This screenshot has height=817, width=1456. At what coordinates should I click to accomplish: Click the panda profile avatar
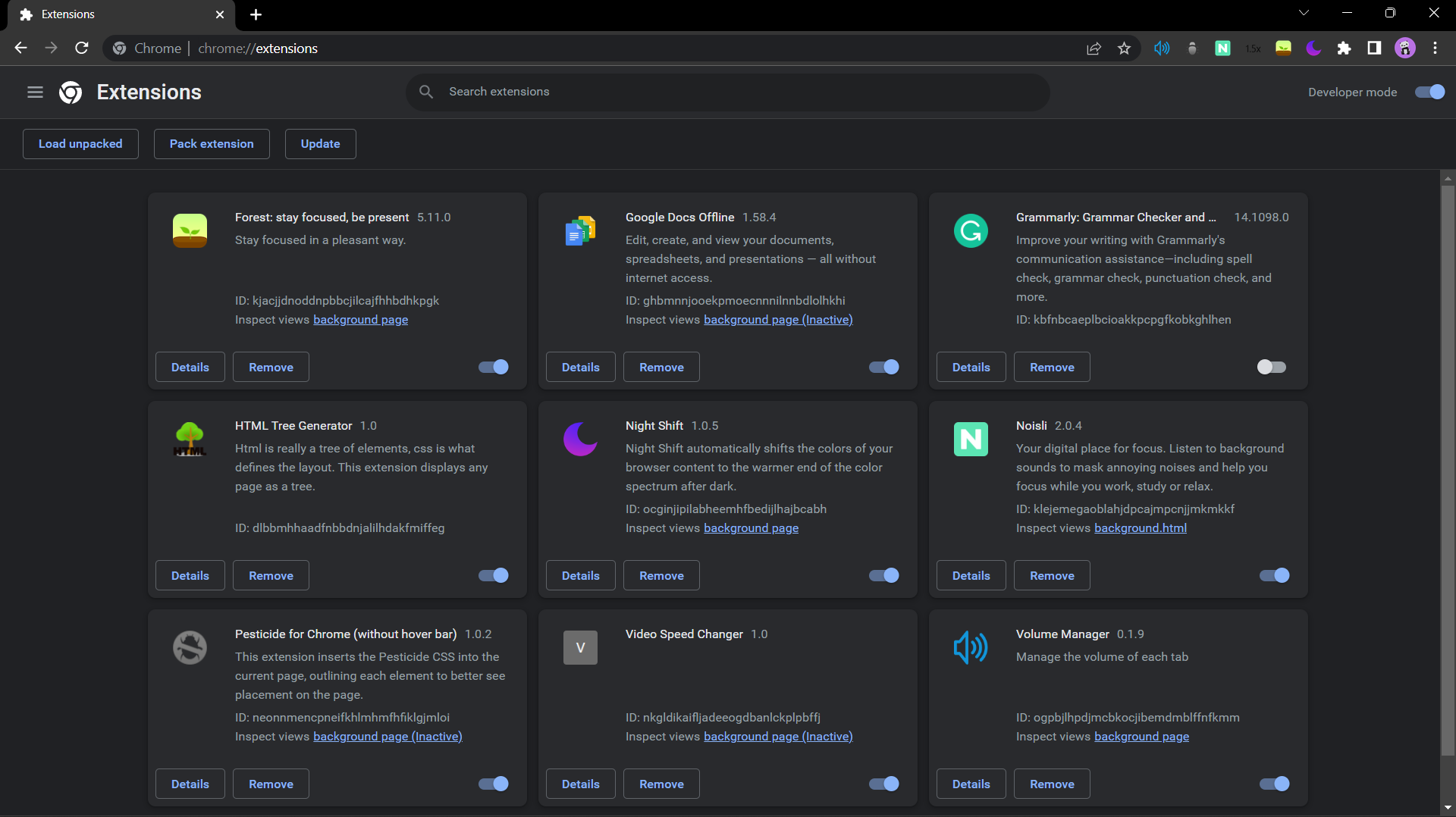pos(1405,48)
